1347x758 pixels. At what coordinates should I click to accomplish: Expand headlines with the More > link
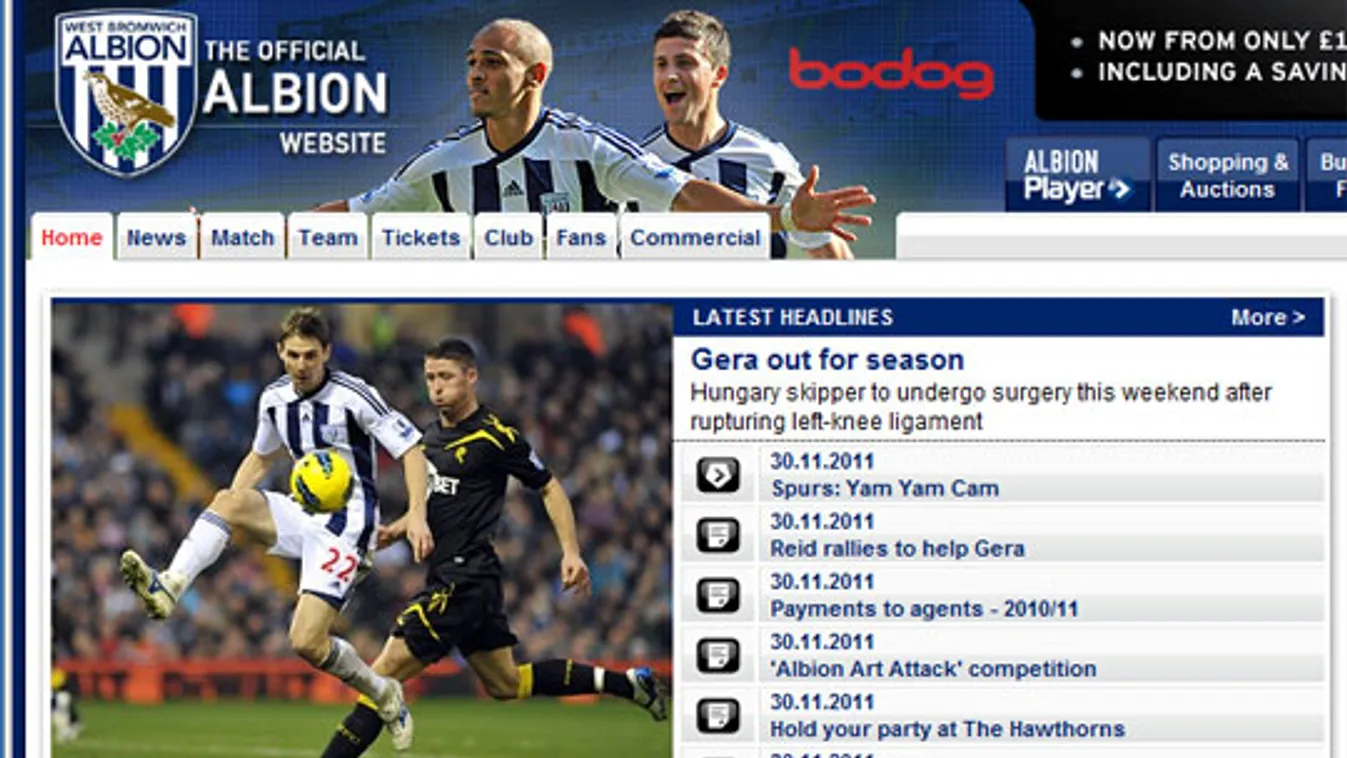click(x=1268, y=317)
